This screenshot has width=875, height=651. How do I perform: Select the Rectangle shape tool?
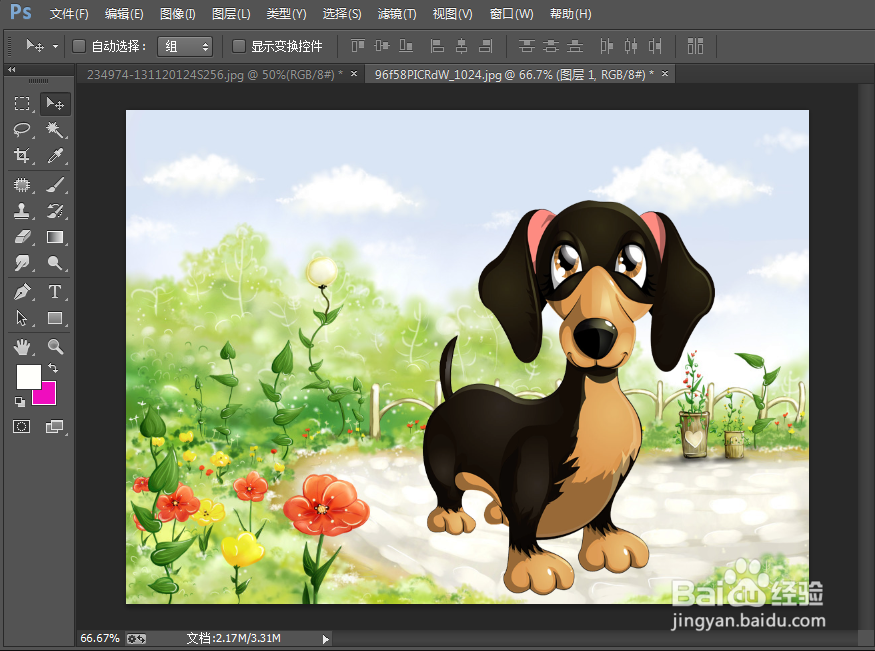55,318
